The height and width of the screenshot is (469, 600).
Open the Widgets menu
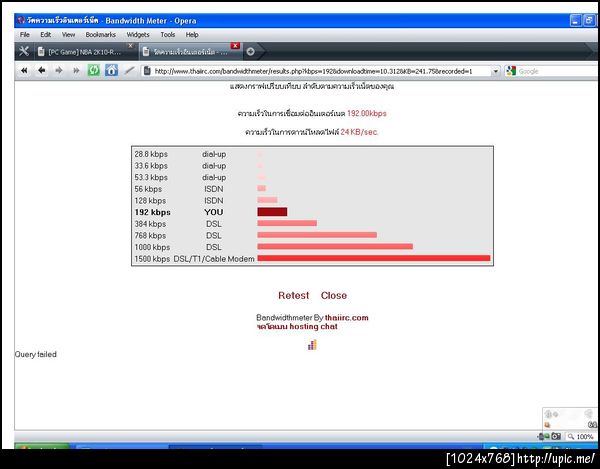pyautogui.click(x=138, y=35)
